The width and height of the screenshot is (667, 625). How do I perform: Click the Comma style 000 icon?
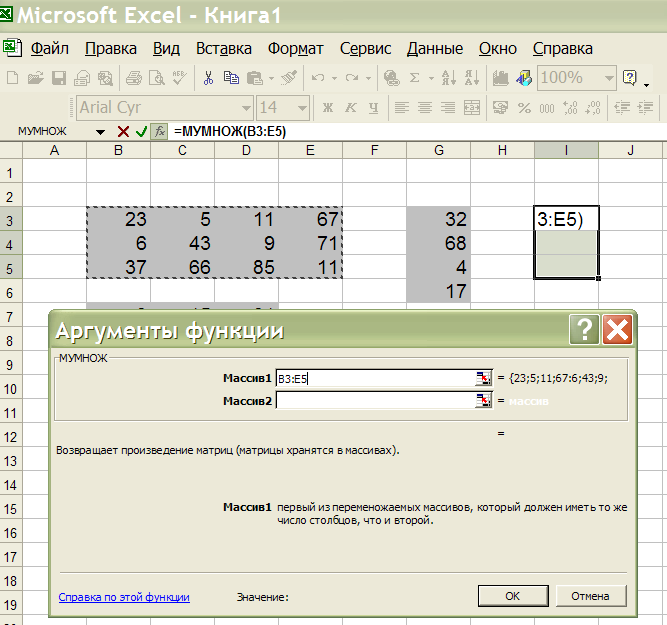(547, 108)
